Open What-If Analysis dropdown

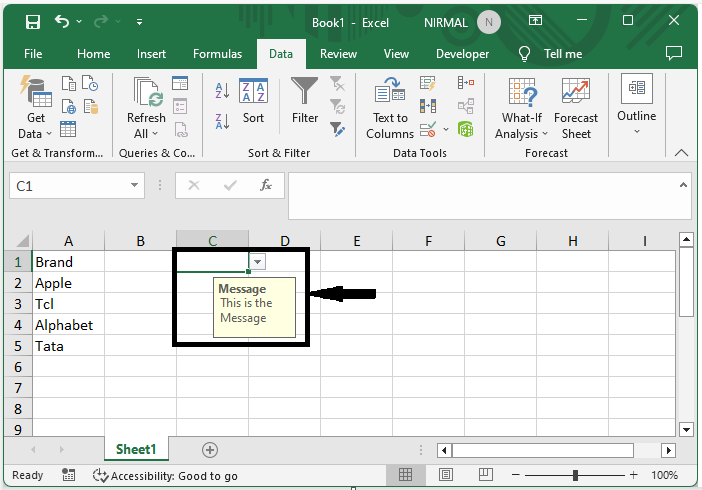[x=522, y=107]
